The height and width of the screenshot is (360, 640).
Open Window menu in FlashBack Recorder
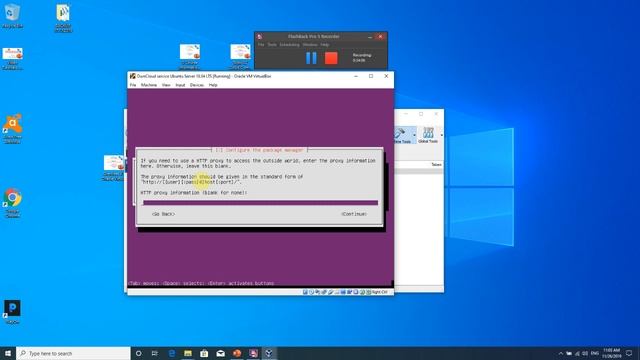(310, 44)
